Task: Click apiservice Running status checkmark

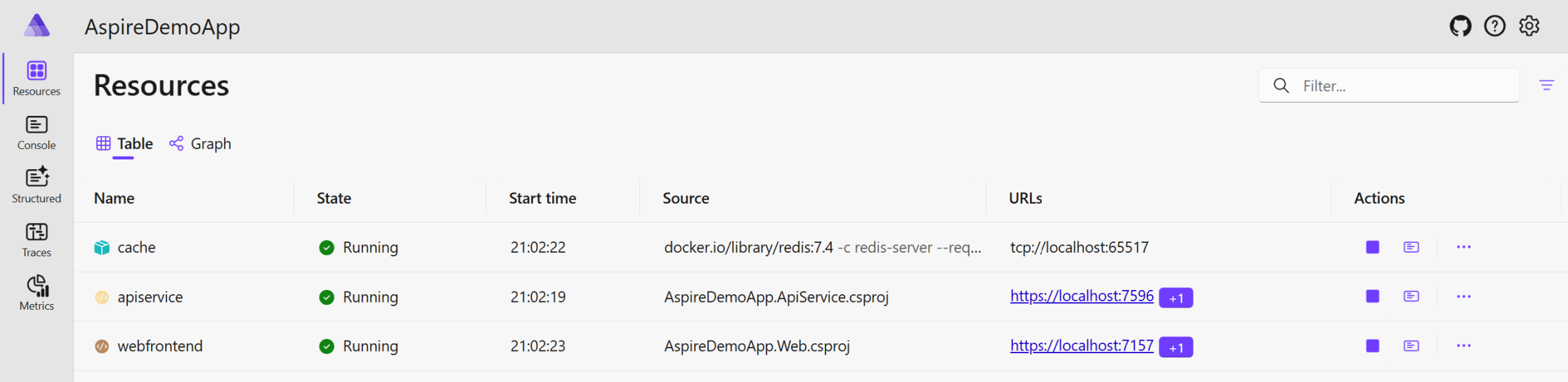Action: [x=327, y=297]
